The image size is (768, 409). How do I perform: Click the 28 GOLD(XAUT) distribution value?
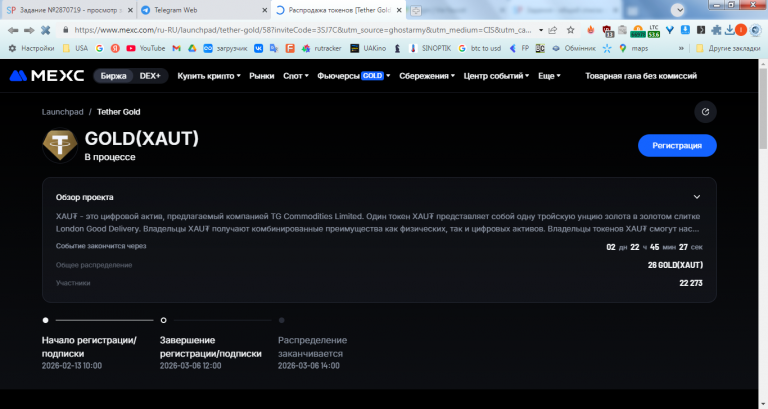[675, 265]
